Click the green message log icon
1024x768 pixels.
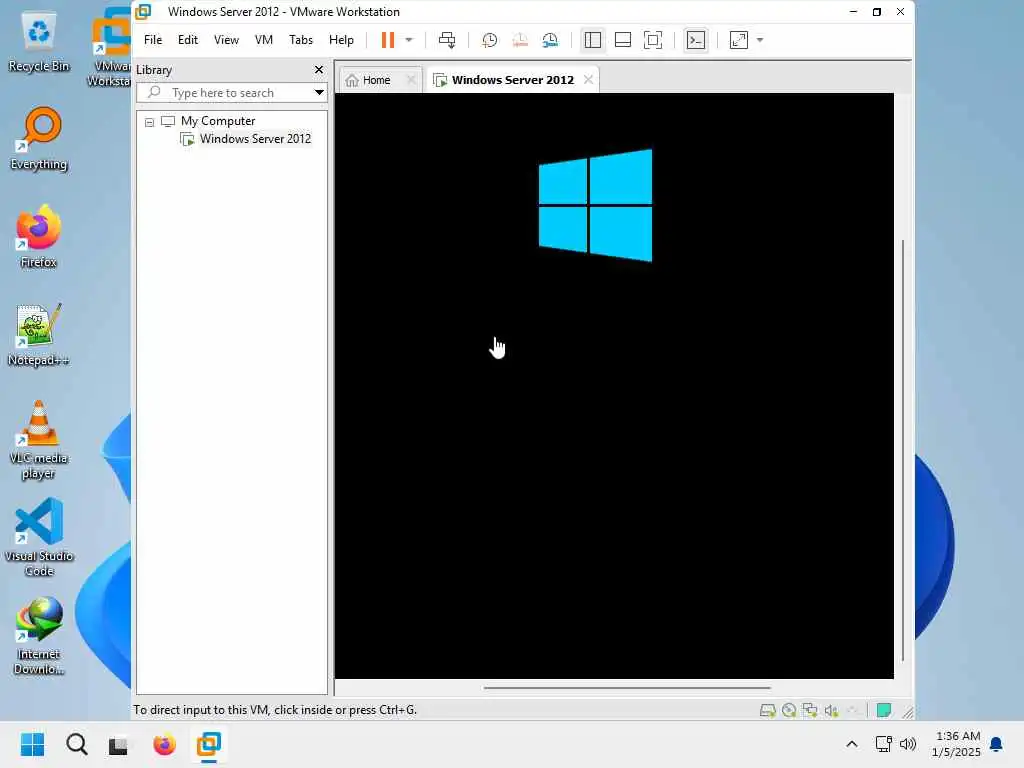884,711
